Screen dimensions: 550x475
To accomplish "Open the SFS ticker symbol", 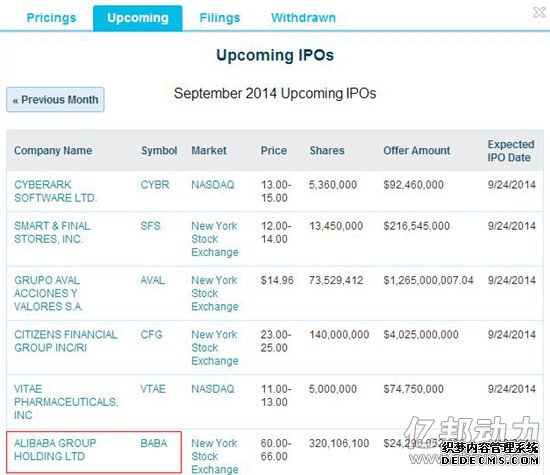I will tap(150, 226).
